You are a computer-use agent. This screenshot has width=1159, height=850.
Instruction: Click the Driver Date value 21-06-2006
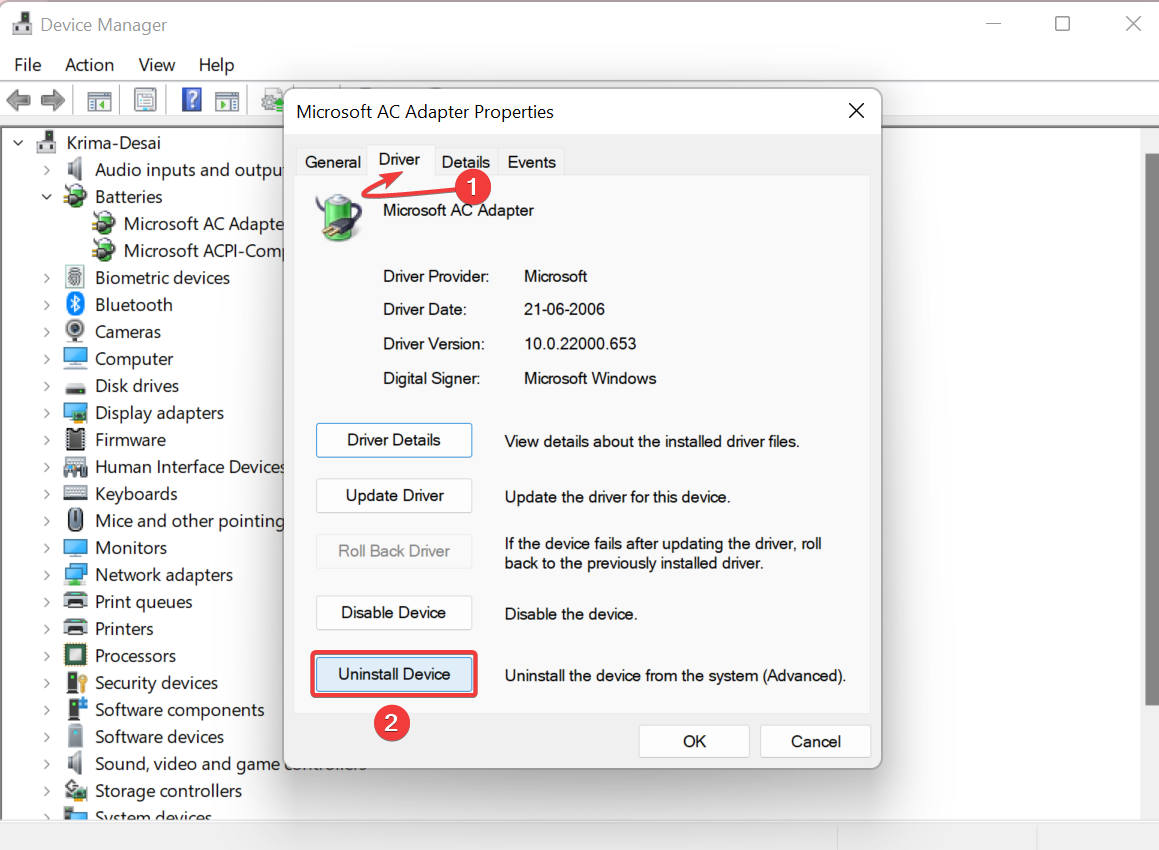tap(564, 309)
